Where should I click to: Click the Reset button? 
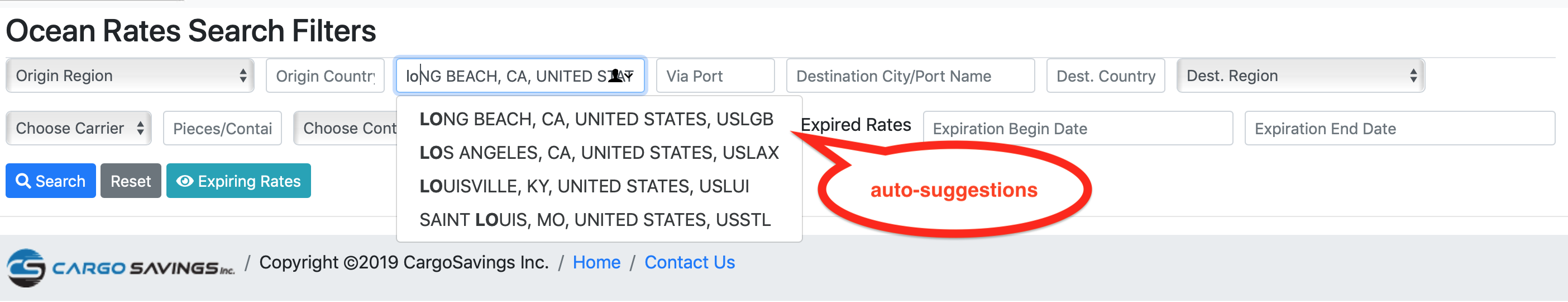(x=131, y=181)
